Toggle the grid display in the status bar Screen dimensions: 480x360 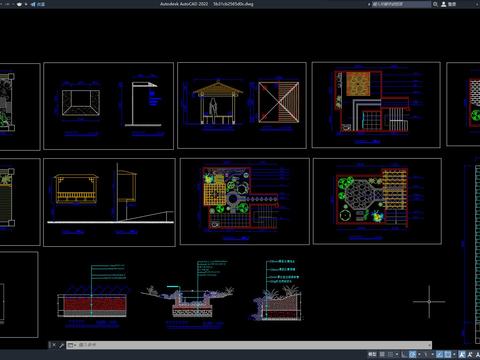point(382,354)
